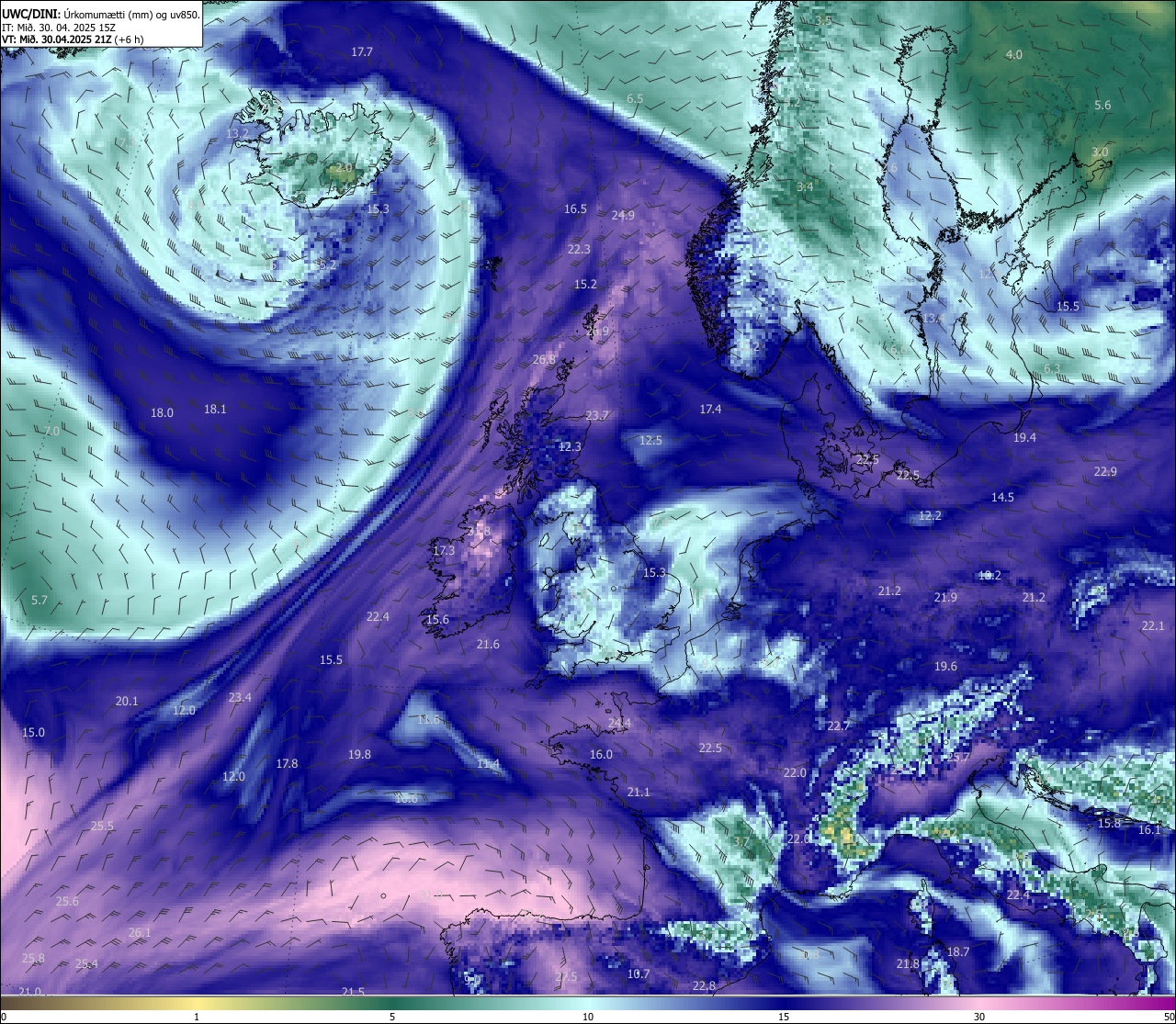The width and height of the screenshot is (1176, 1024).
Task: Click the 6.5 value label
Action: coord(635,98)
